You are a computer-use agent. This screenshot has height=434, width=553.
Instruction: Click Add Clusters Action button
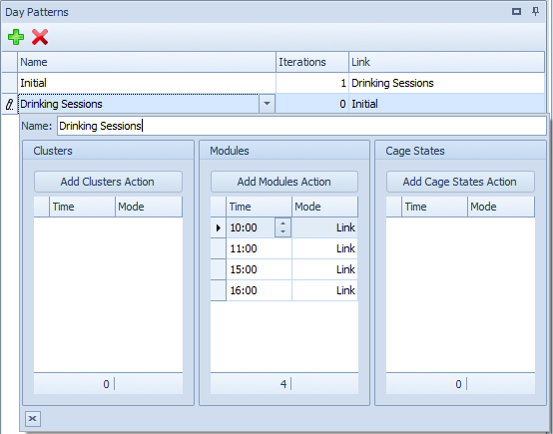[108, 182]
